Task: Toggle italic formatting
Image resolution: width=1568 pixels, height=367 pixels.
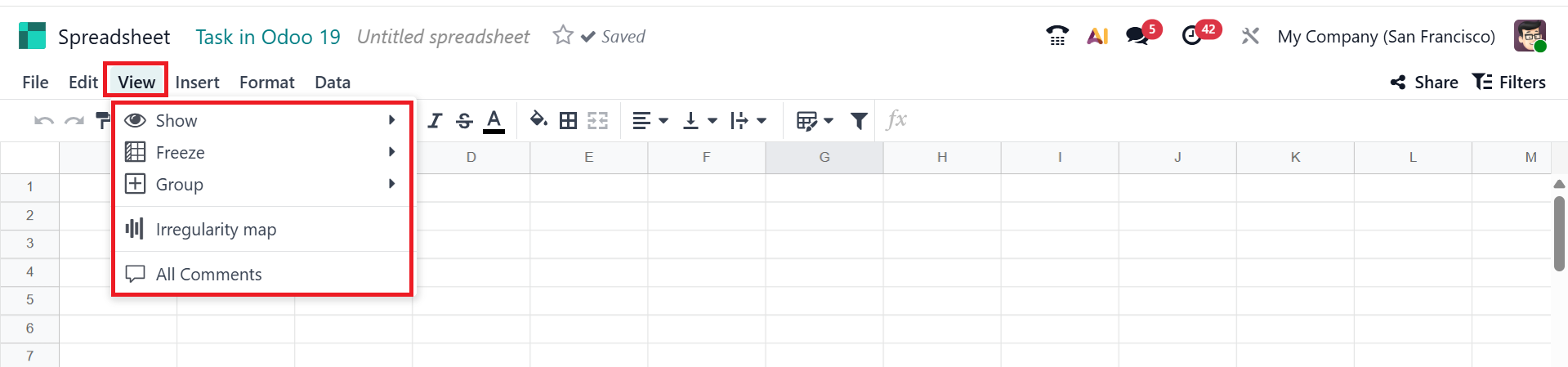Action: (435, 121)
